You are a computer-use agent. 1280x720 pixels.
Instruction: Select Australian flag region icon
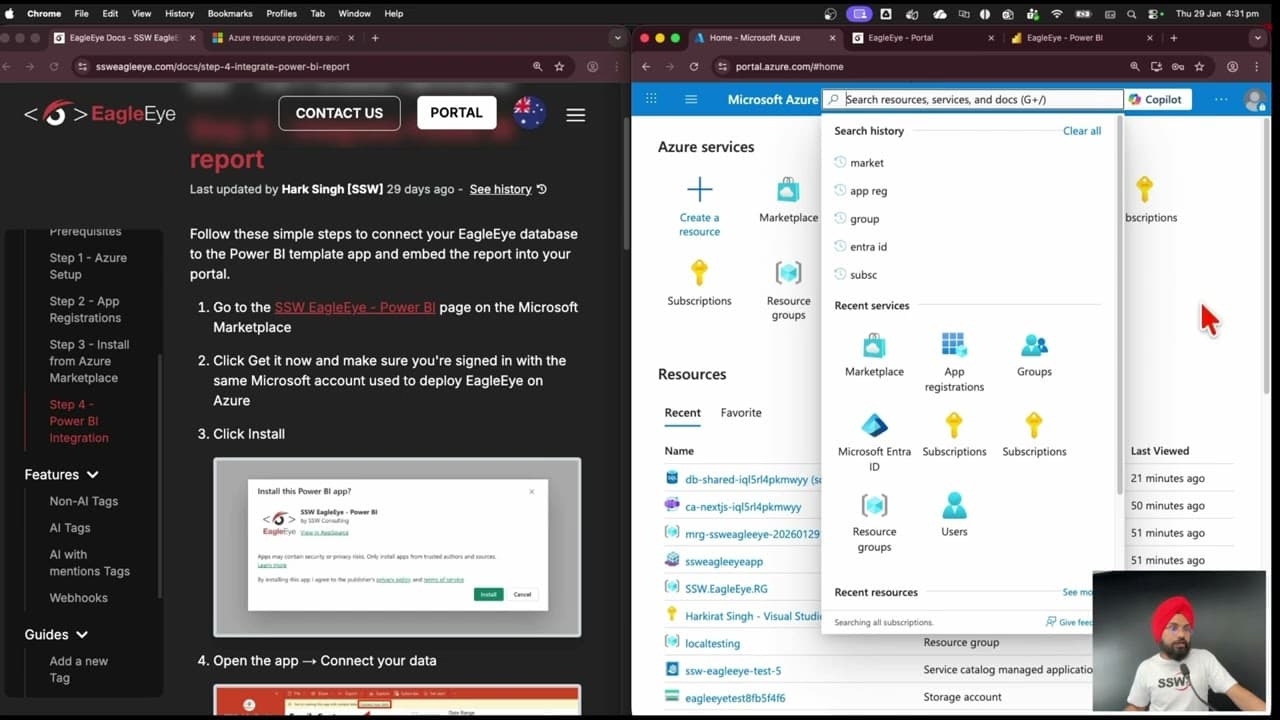pos(529,113)
